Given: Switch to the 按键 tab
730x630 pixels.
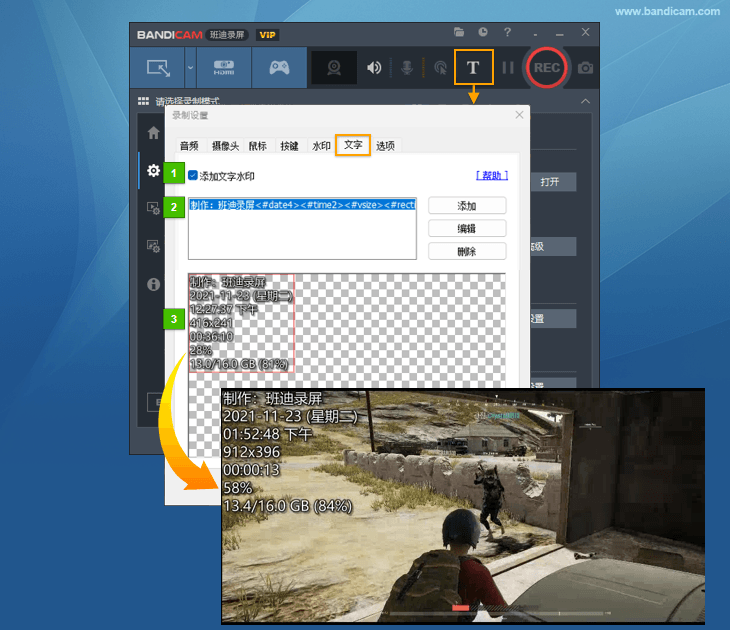Looking at the screenshot, I should pyautogui.click(x=289, y=146).
